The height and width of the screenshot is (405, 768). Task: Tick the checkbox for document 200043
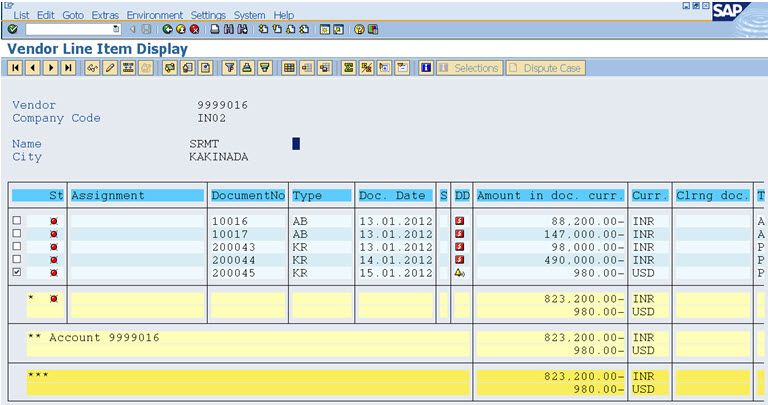click(17, 246)
